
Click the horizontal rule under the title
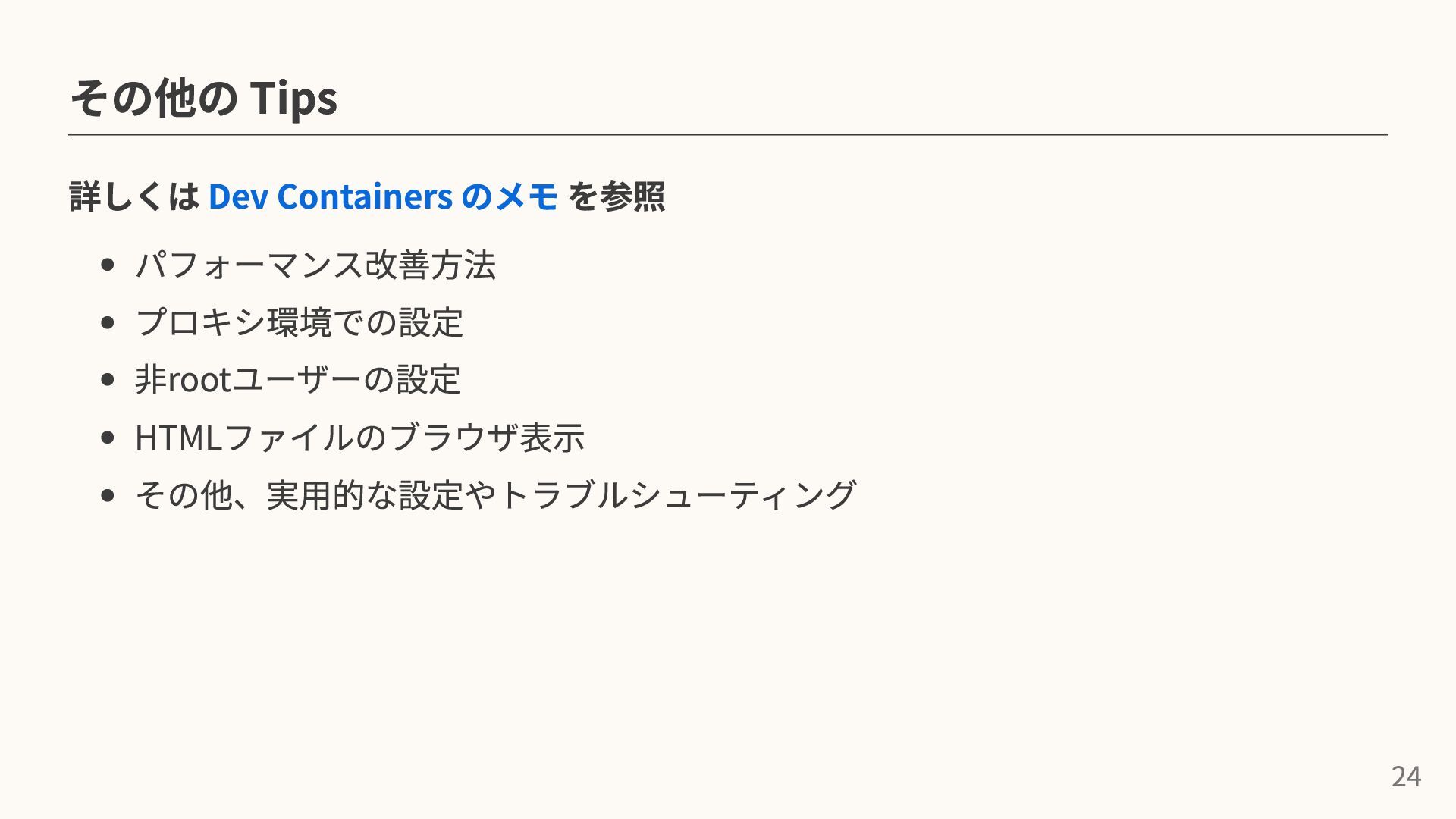[728, 135]
